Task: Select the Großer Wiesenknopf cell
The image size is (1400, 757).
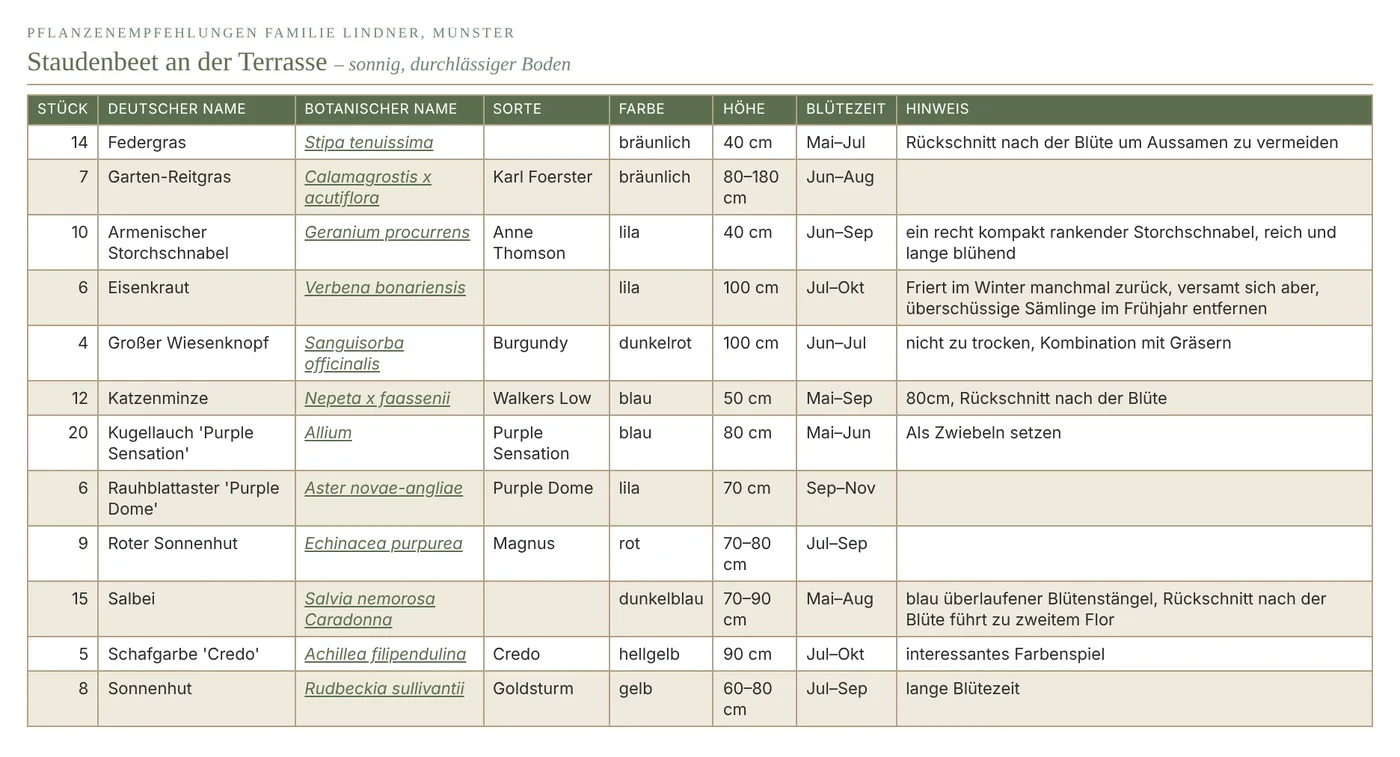Action: (x=197, y=353)
